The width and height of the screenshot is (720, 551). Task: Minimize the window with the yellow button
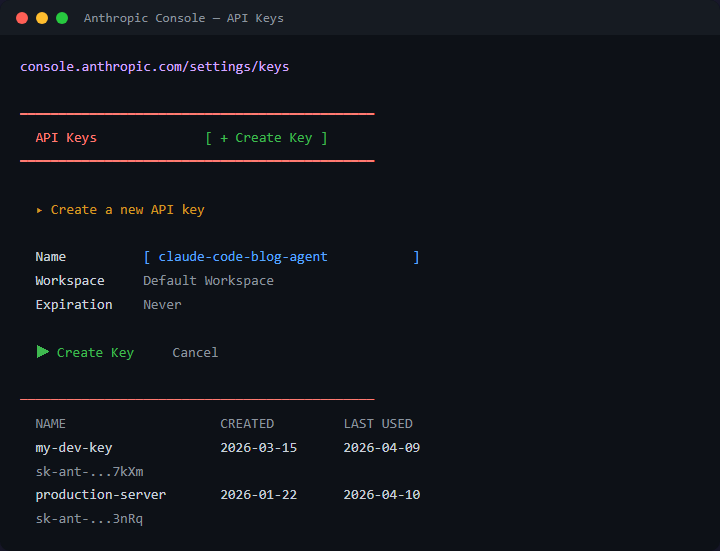pyautogui.click(x=42, y=18)
